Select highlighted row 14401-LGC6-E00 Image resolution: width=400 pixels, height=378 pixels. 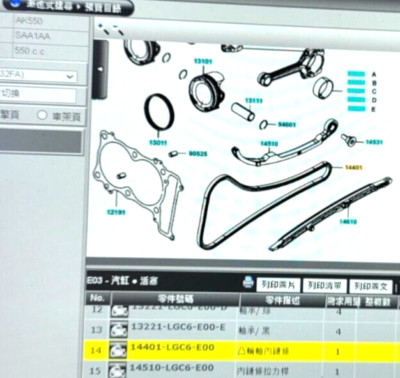pyautogui.click(x=241, y=351)
